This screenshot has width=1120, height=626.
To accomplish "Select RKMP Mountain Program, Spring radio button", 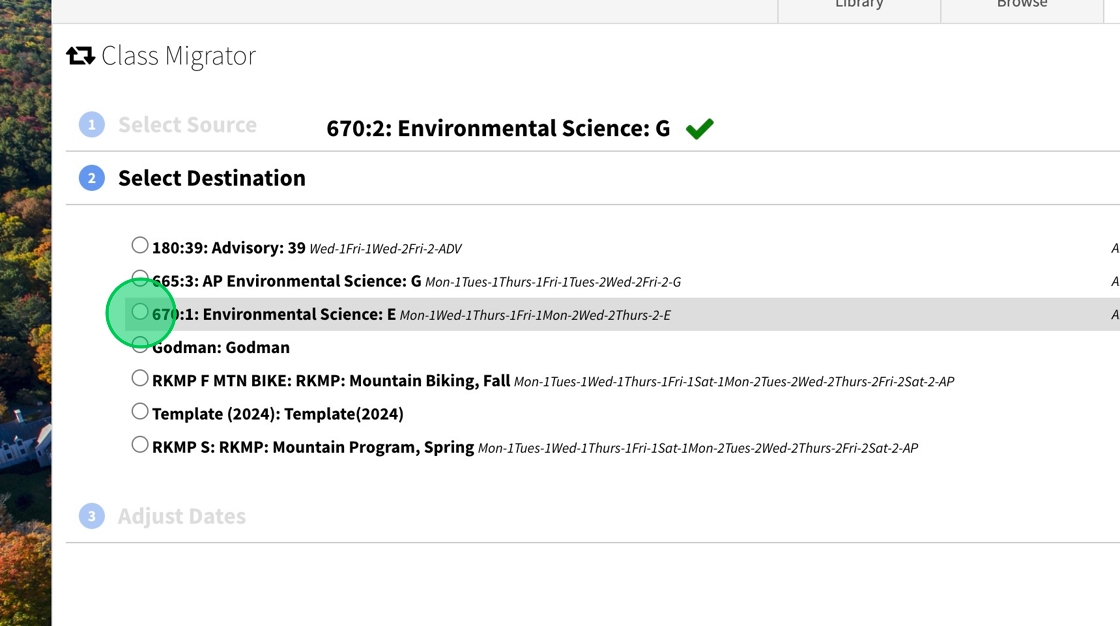I will point(140,444).
